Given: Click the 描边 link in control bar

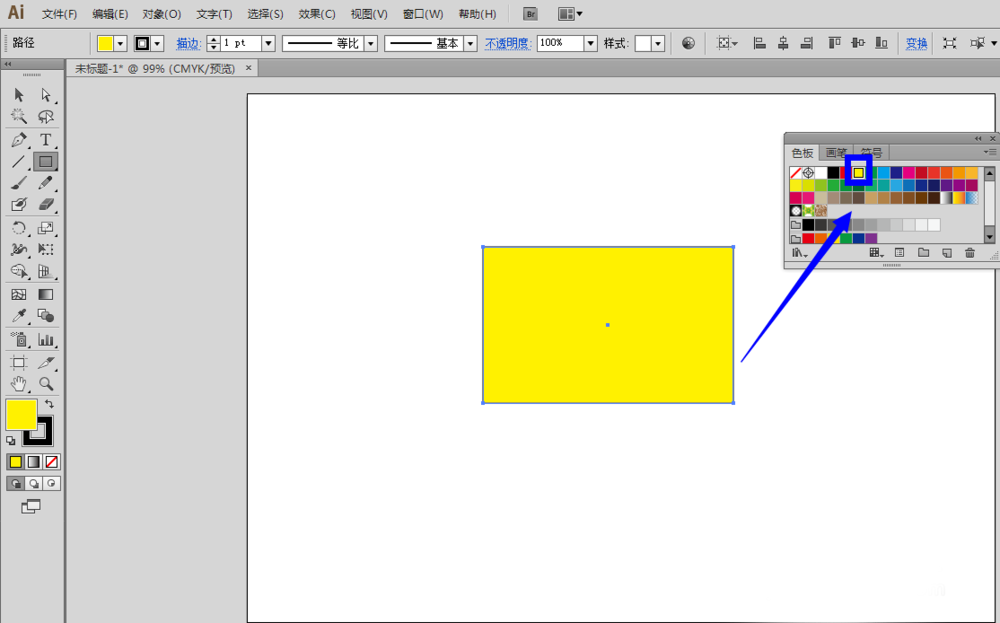Looking at the screenshot, I should pos(188,43).
